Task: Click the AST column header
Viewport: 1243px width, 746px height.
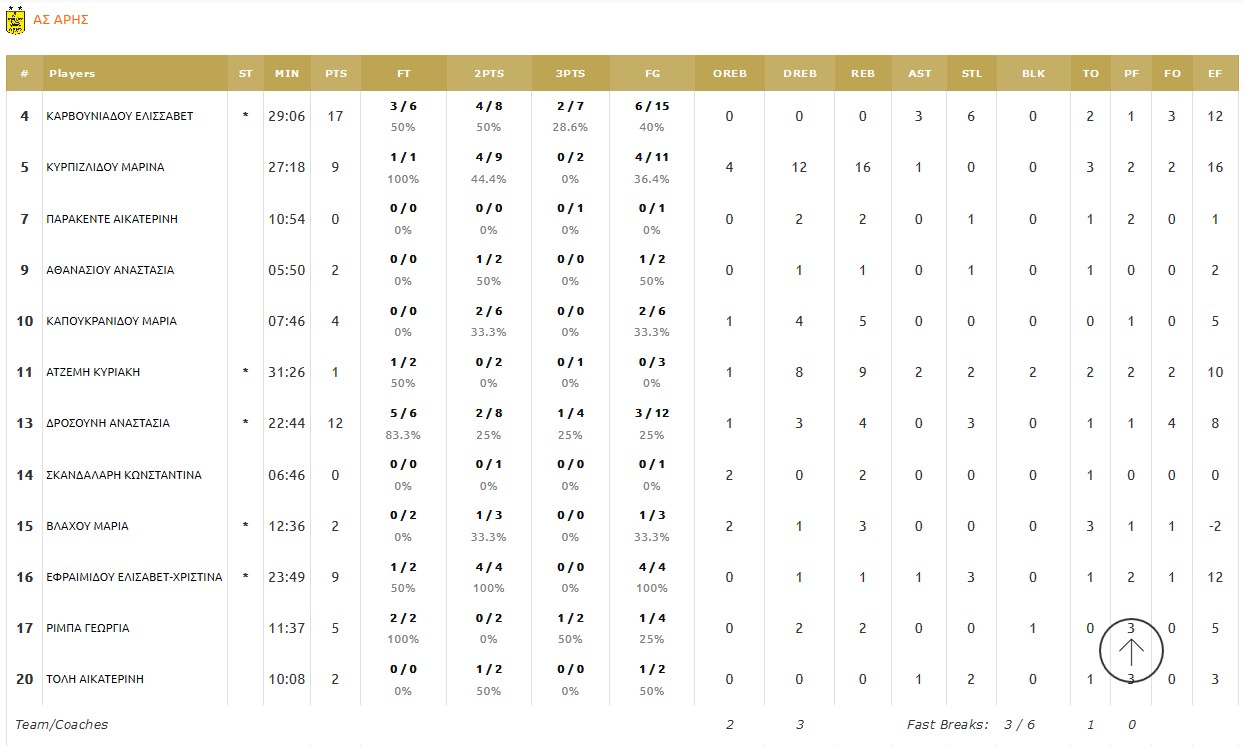Action: (x=920, y=74)
